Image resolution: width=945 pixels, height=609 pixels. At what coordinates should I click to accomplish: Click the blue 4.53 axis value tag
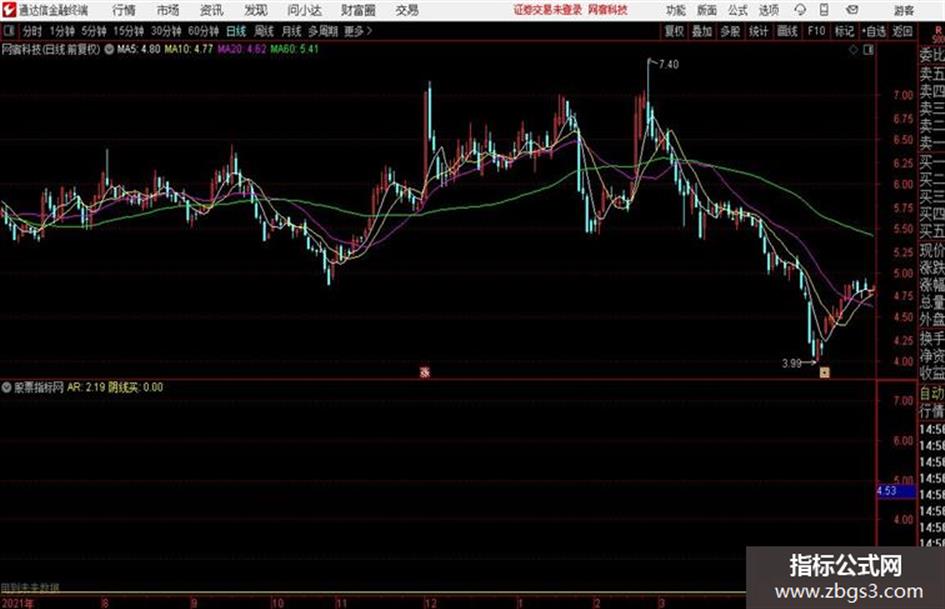coord(895,491)
